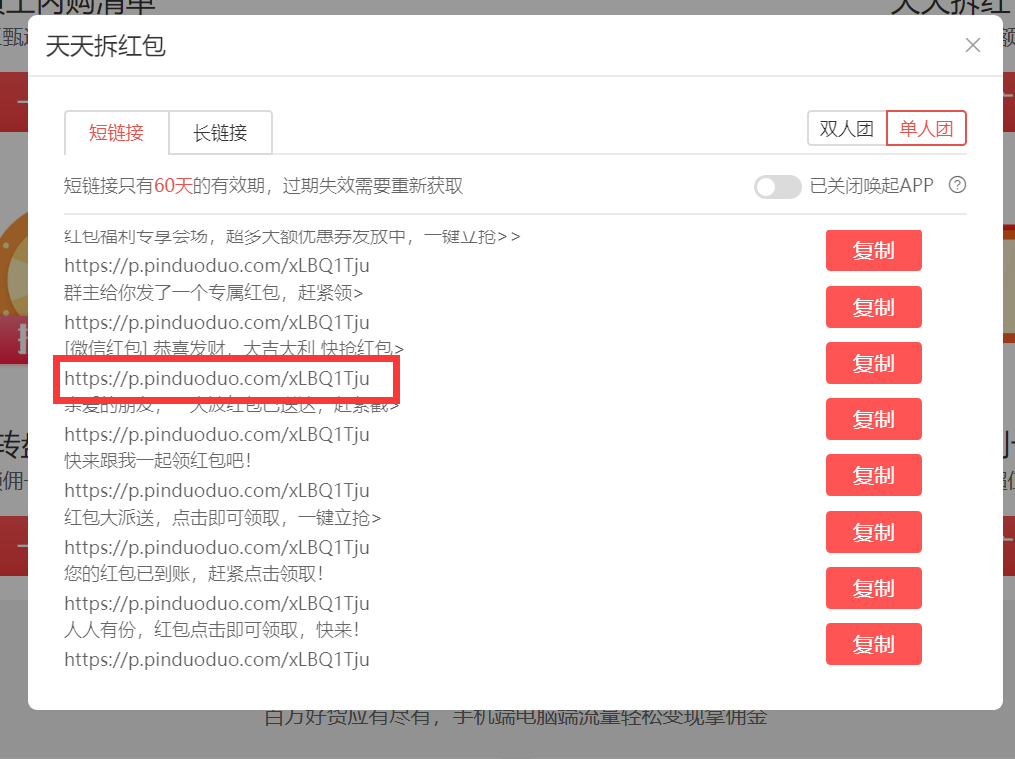The height and width of the screenshot is (759, 1015).
Task: Switch to the 长链接 tab
Action: (x=220, y=133)
